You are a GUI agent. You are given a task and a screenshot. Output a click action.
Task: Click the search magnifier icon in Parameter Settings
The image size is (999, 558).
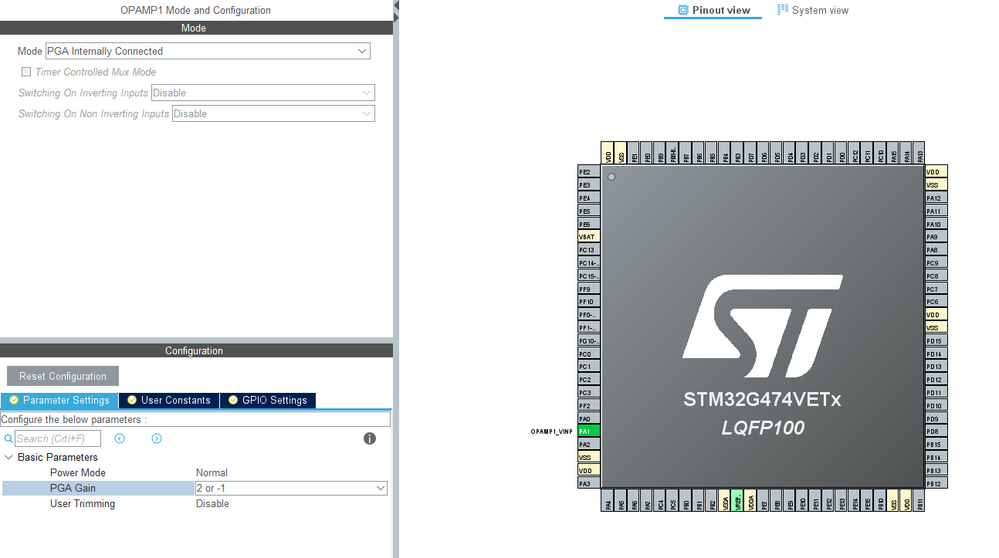click(x=8, y=438)
